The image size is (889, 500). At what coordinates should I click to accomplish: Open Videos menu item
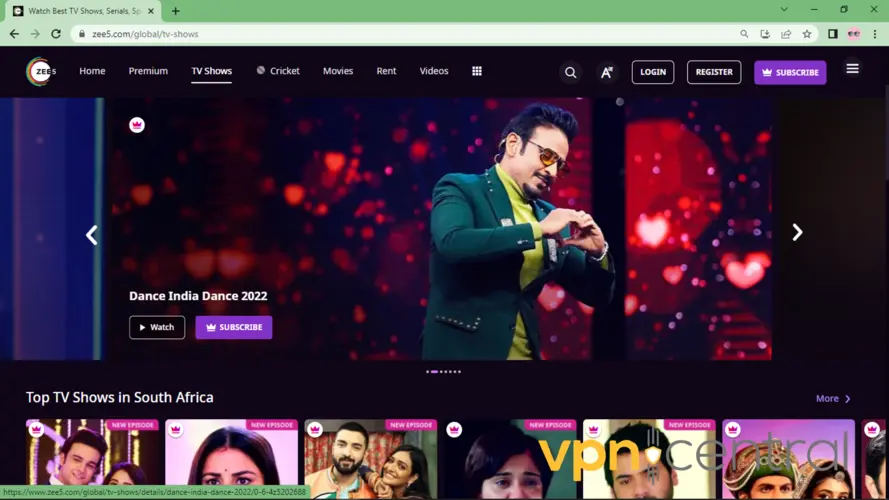pyautogui.click(x=434, y=71)
